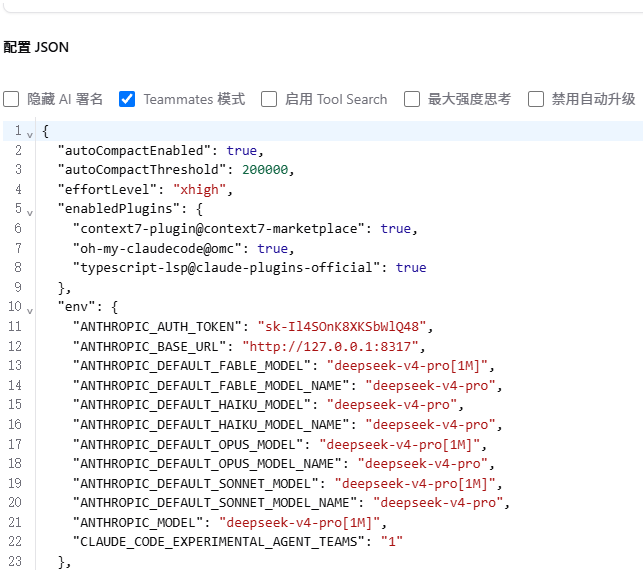Click the CLAUDE_CODE_EXPERIMENTAL_AGENT_TEAMS key

click(219, 542)
